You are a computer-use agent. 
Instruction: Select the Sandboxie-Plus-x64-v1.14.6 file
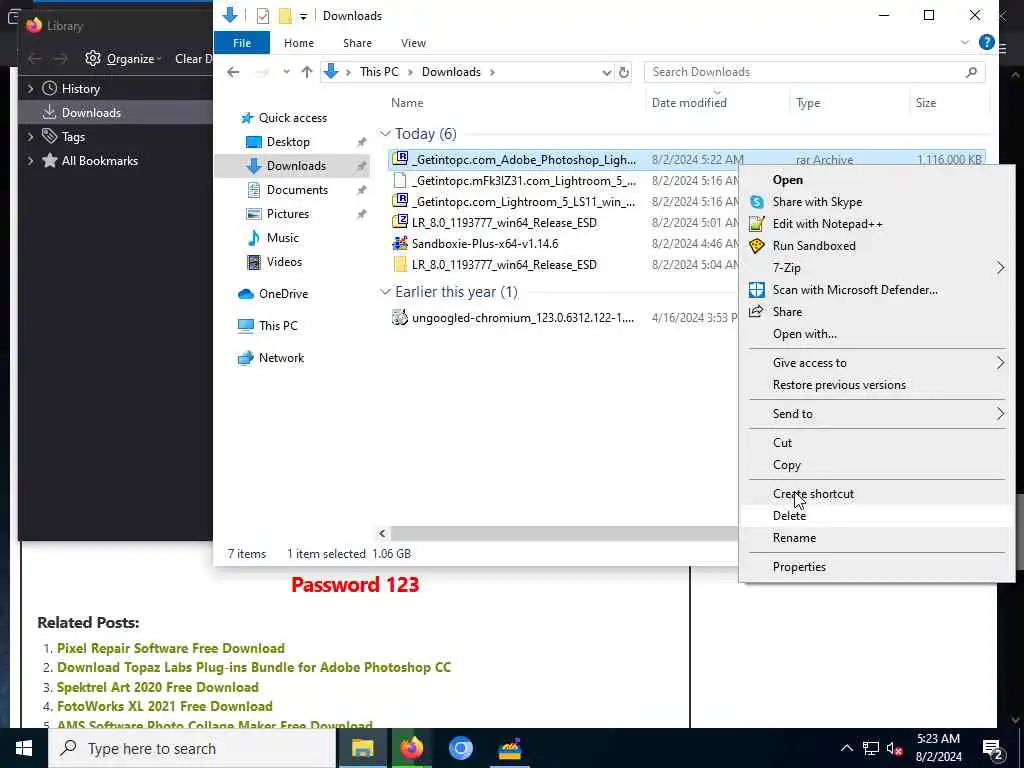(485, 244)
